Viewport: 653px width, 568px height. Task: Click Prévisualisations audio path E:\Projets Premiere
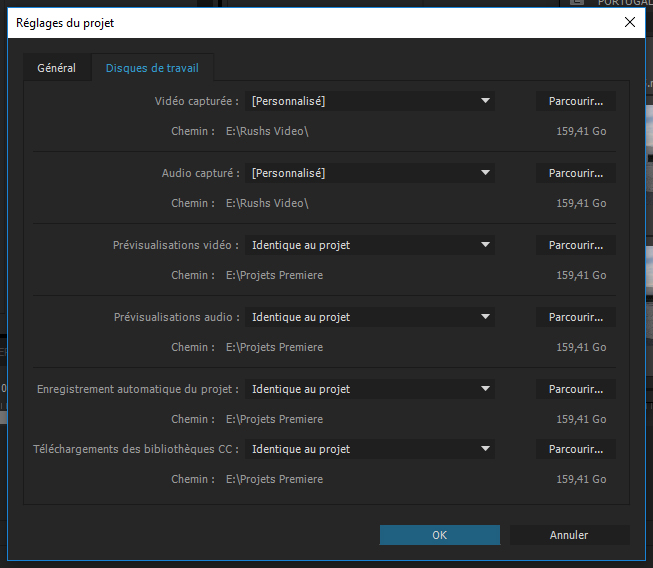[x=274, y=347]
